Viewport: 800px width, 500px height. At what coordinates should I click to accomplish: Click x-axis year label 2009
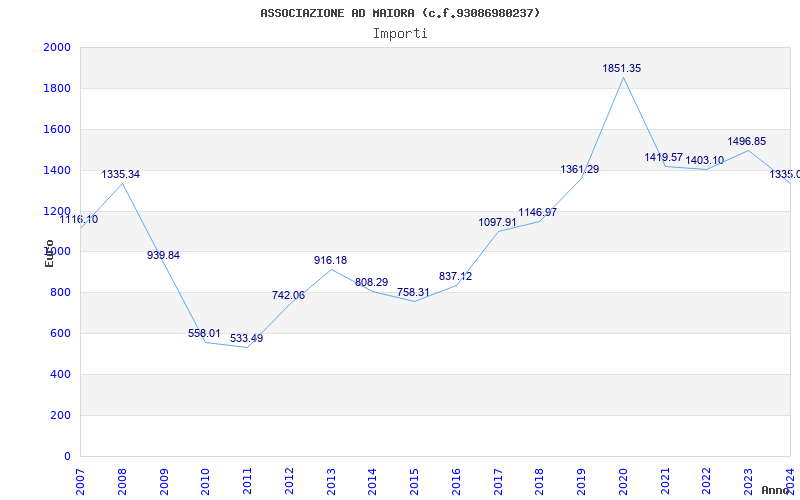pos(164,482)
